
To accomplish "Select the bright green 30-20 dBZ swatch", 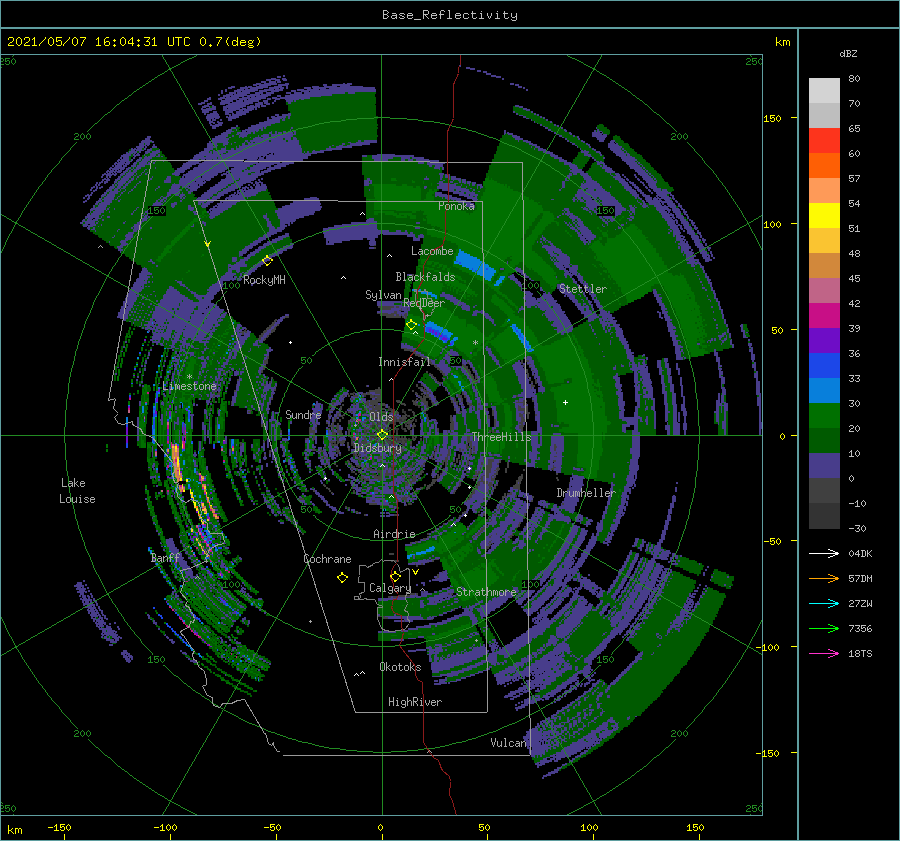I will click(824, 416).
